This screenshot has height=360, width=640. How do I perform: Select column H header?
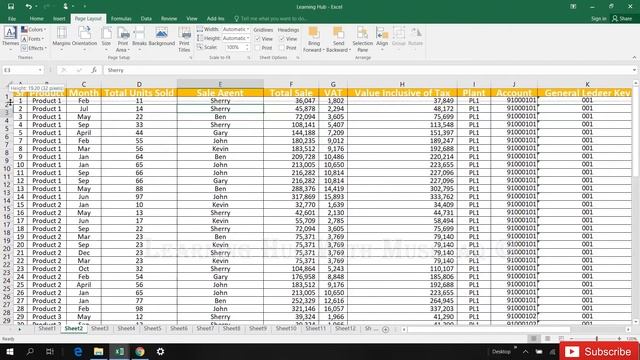pyautogui.click(x=402, y=84)
